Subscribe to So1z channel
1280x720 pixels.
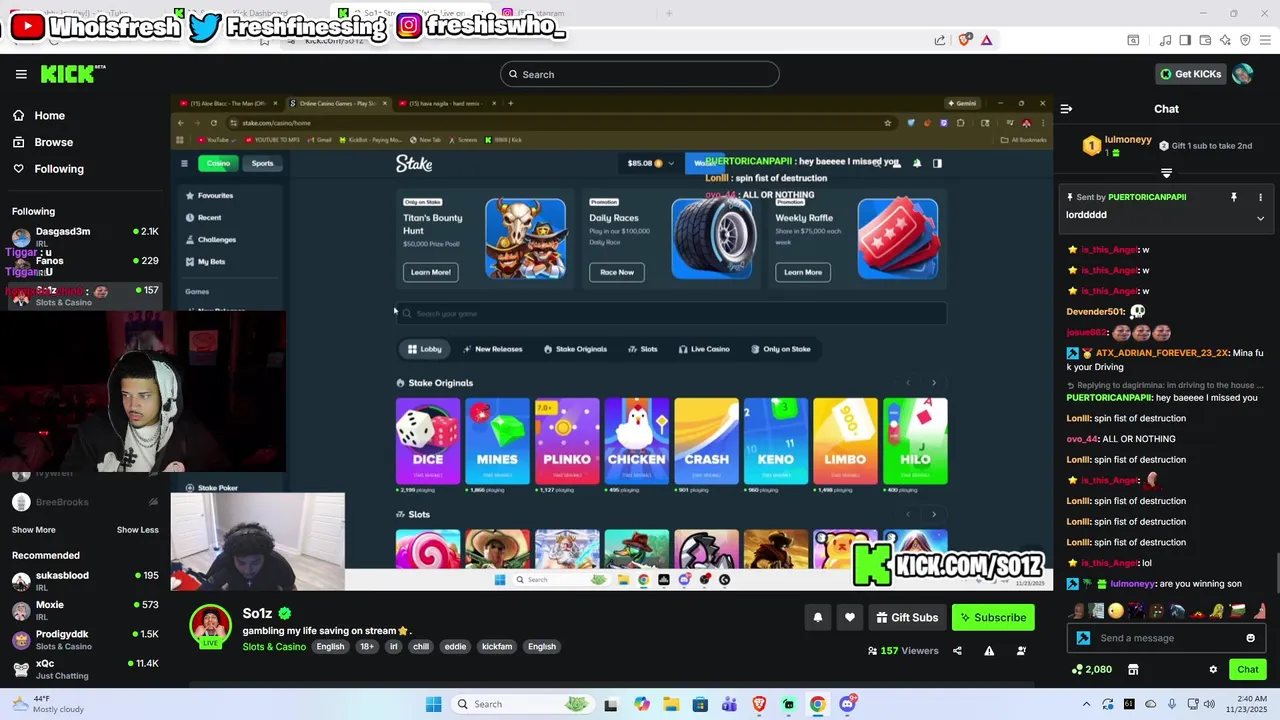point(993,618)
